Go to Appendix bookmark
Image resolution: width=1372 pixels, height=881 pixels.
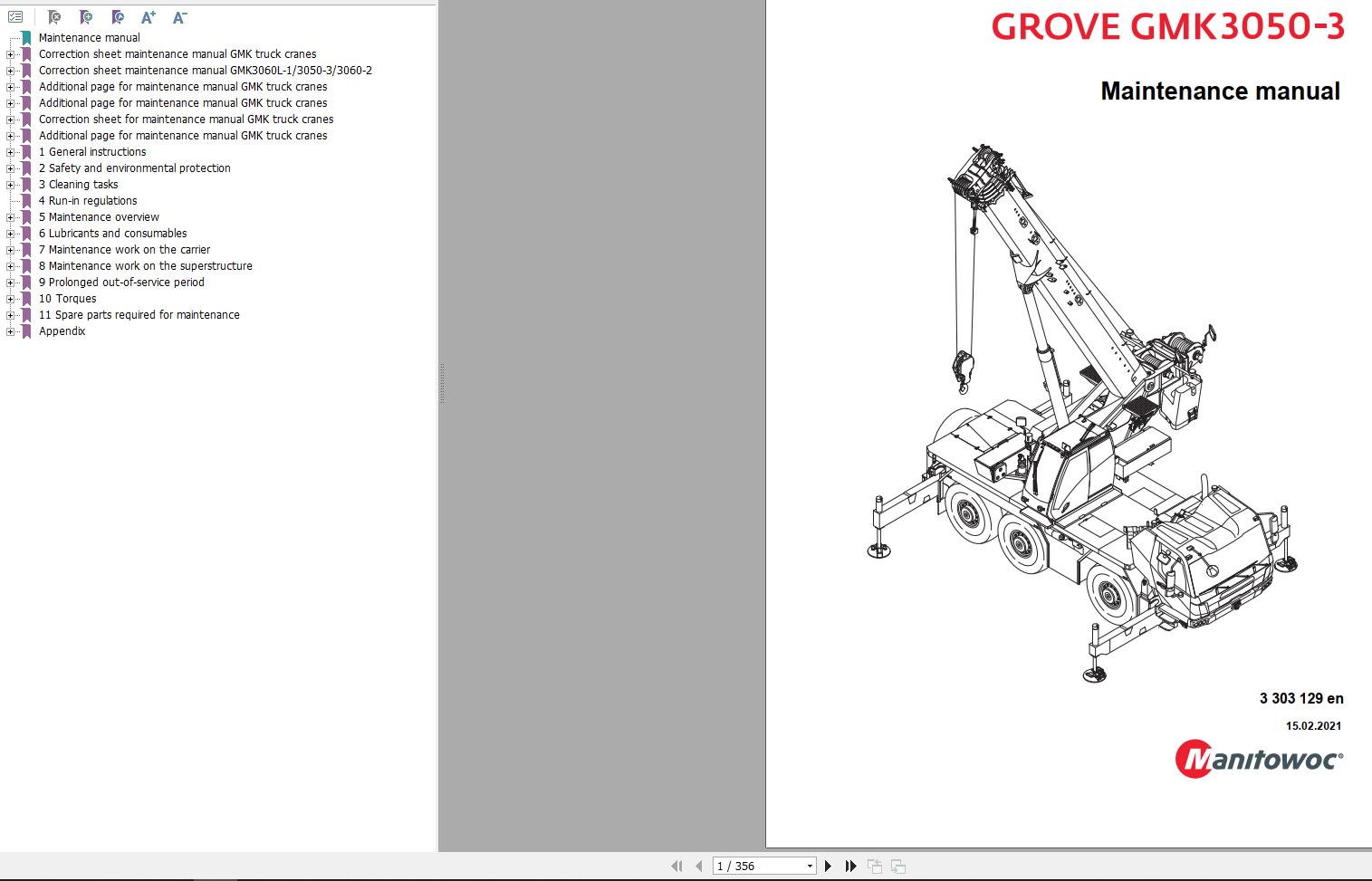click(x=62, y=331)
